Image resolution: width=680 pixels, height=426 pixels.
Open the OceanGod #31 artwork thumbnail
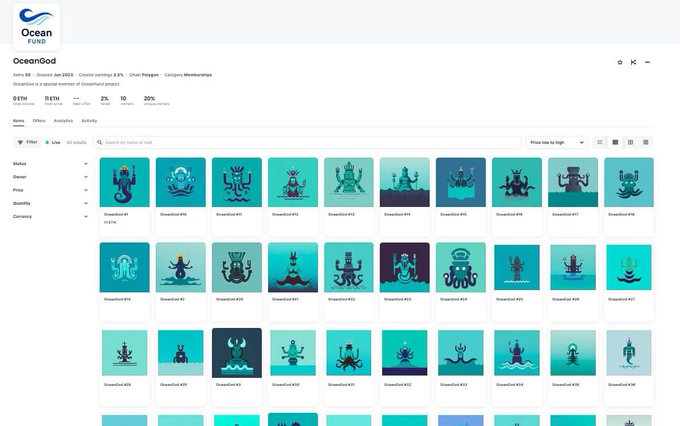click(349, 353)
